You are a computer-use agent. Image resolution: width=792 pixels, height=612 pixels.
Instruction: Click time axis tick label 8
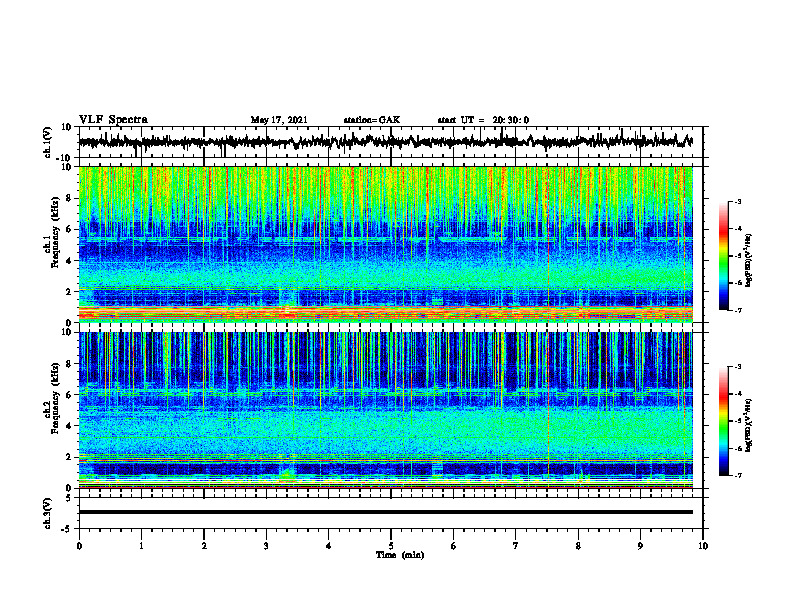(x=578, y=546)
